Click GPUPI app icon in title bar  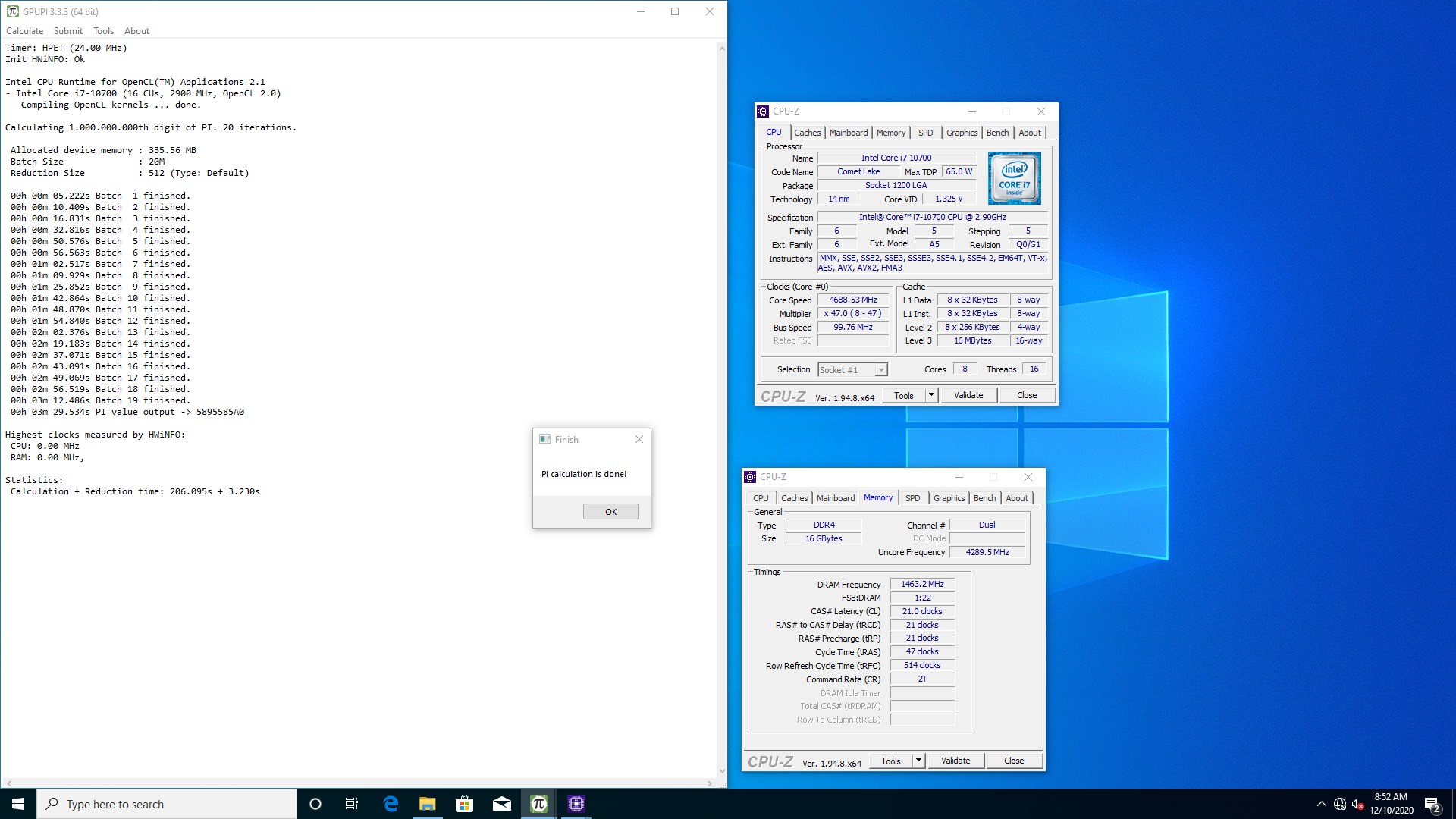click(13, 11)
